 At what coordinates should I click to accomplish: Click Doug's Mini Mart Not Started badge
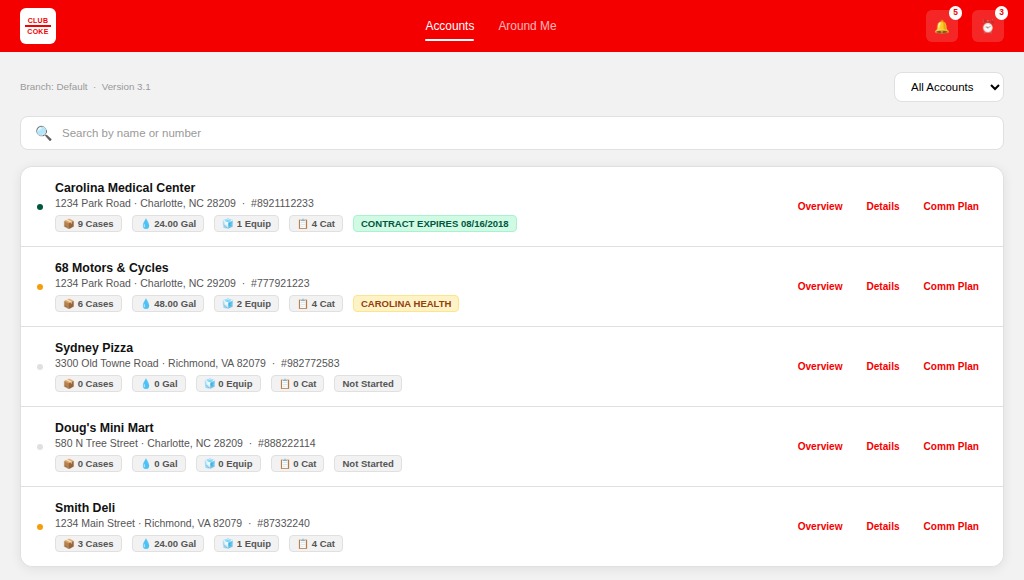(x=368, y=464)
